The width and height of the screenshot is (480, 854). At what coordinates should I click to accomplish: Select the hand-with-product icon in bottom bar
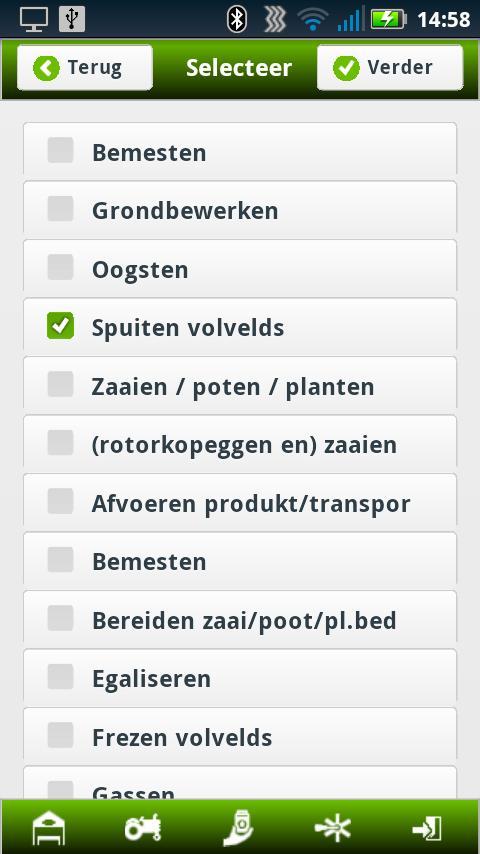point(240,828)
